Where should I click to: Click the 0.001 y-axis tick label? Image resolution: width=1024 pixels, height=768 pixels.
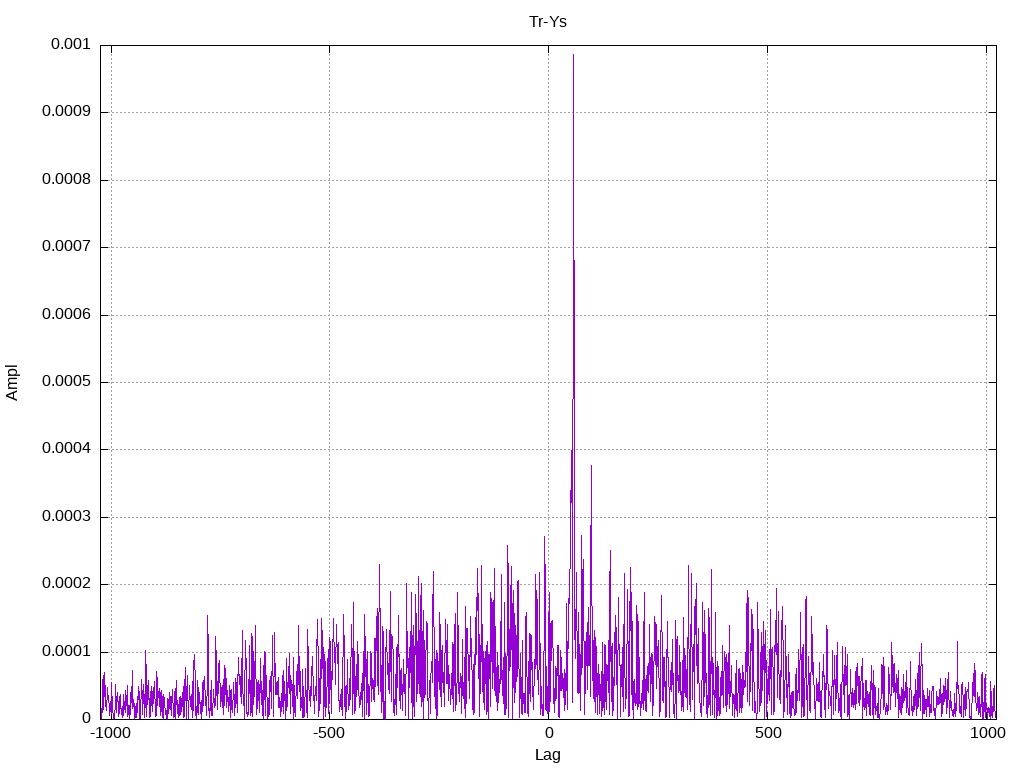71,44
